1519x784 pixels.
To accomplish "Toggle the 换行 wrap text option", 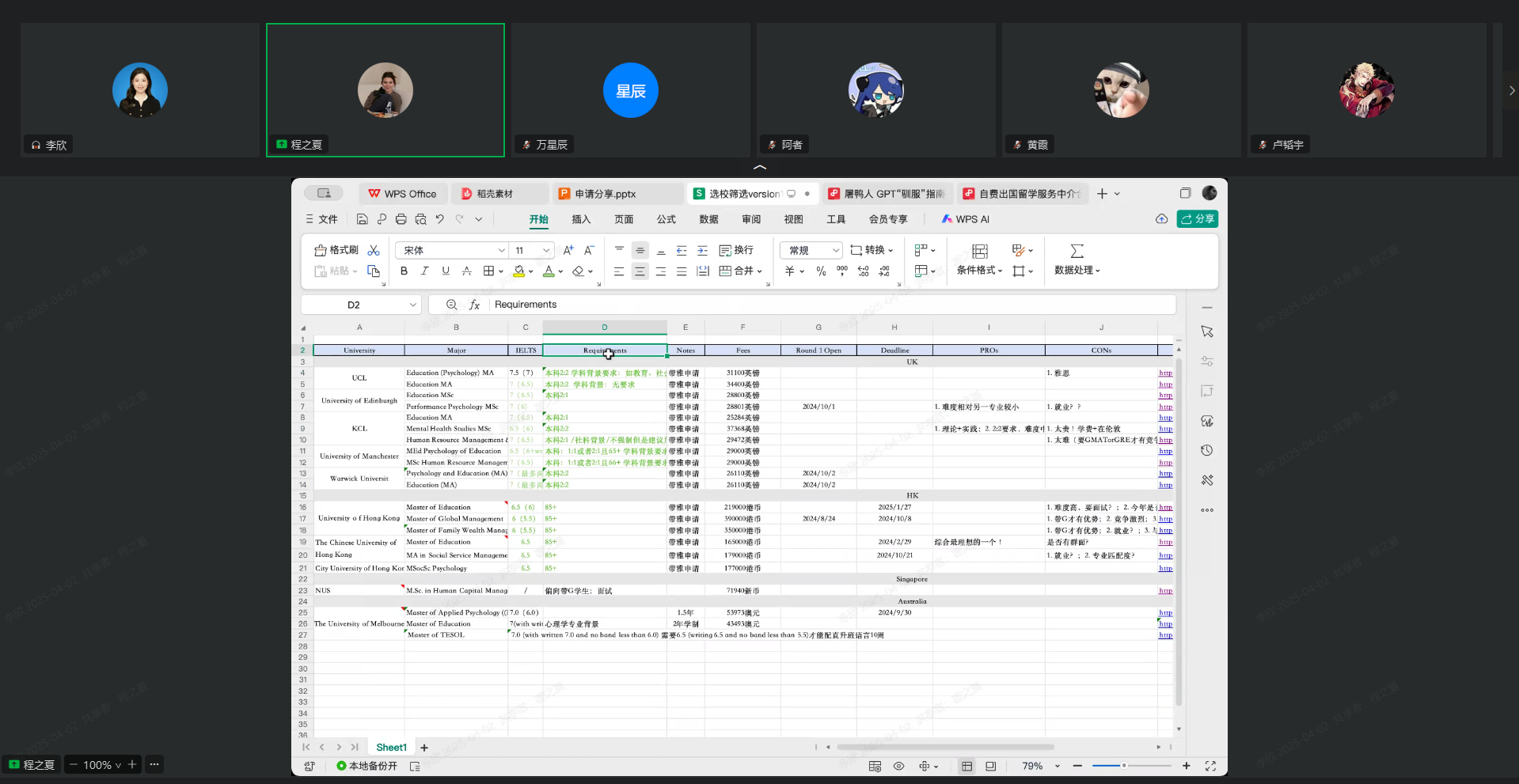I will pos(736,250).
